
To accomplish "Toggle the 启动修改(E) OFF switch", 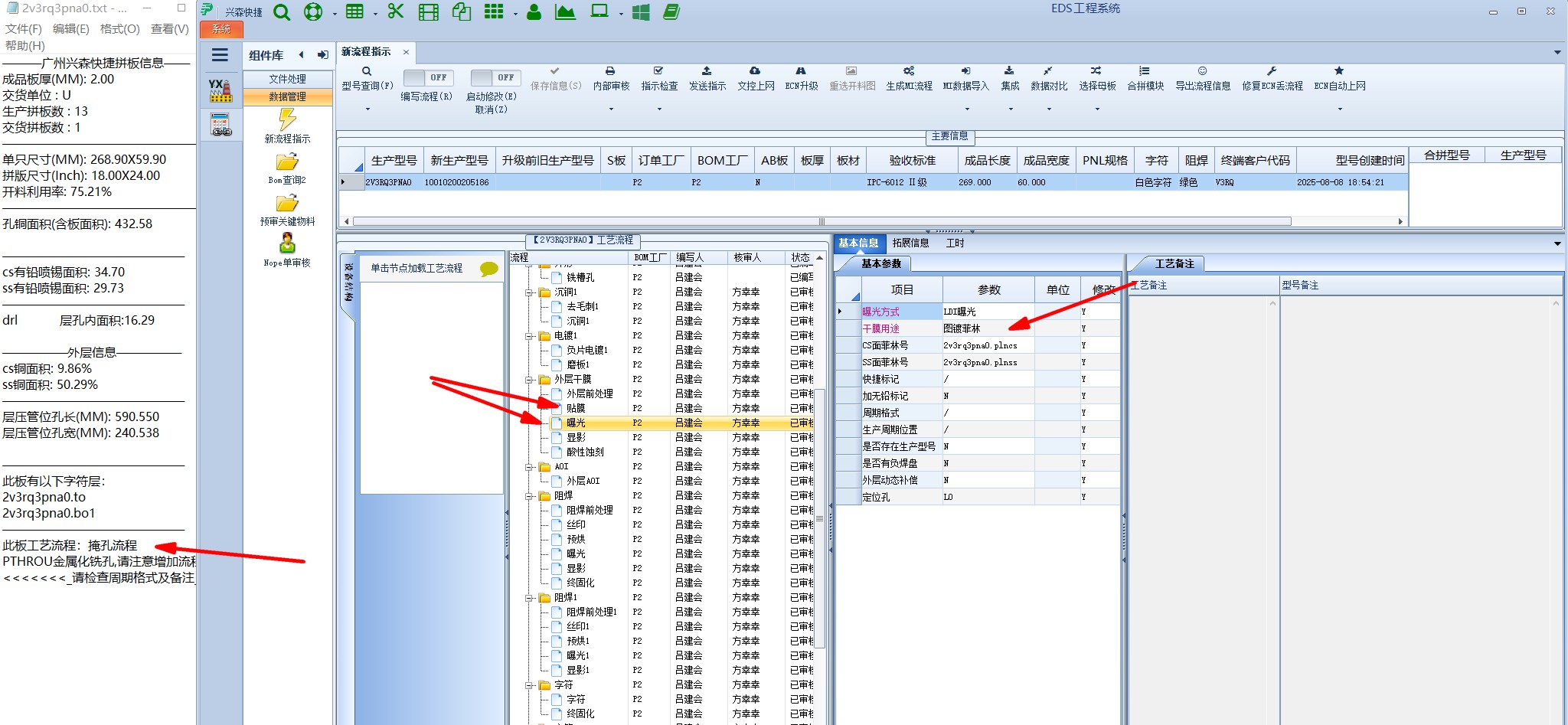I will tap(495, 77).
